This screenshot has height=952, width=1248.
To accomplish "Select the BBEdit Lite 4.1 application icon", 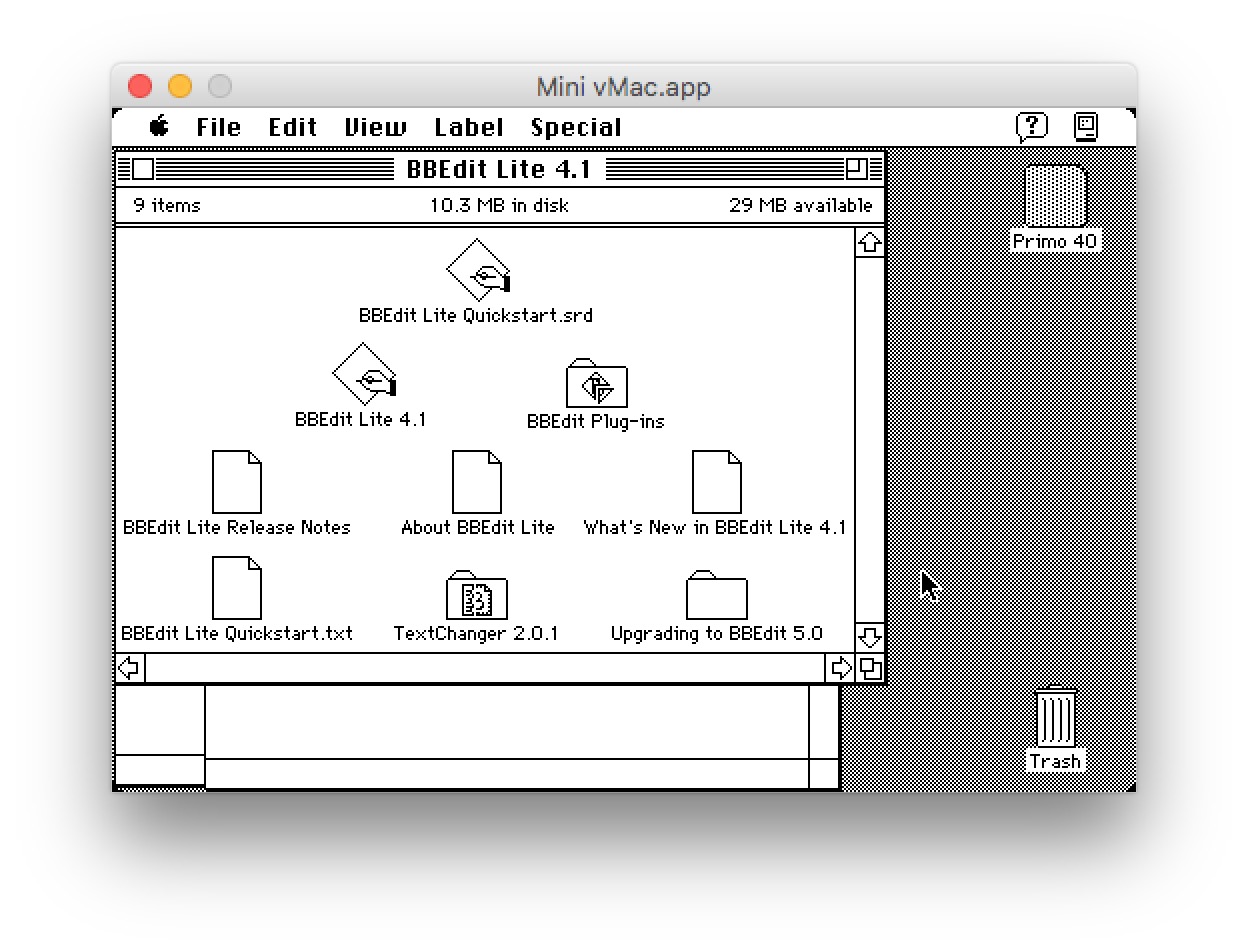I will coord(364,374).
